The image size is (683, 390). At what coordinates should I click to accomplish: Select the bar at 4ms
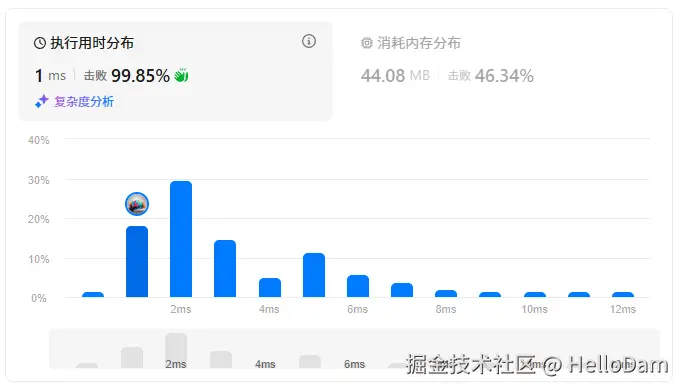point(270,288)
